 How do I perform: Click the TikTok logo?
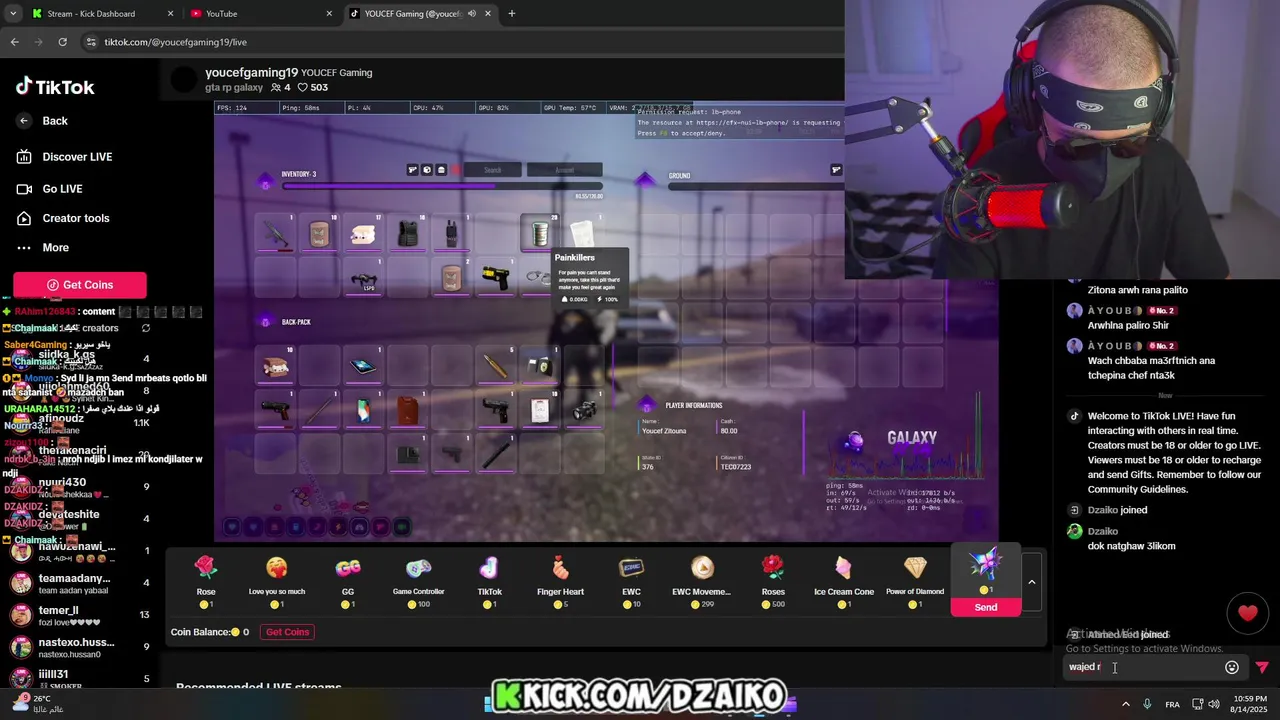coord(55,87)
